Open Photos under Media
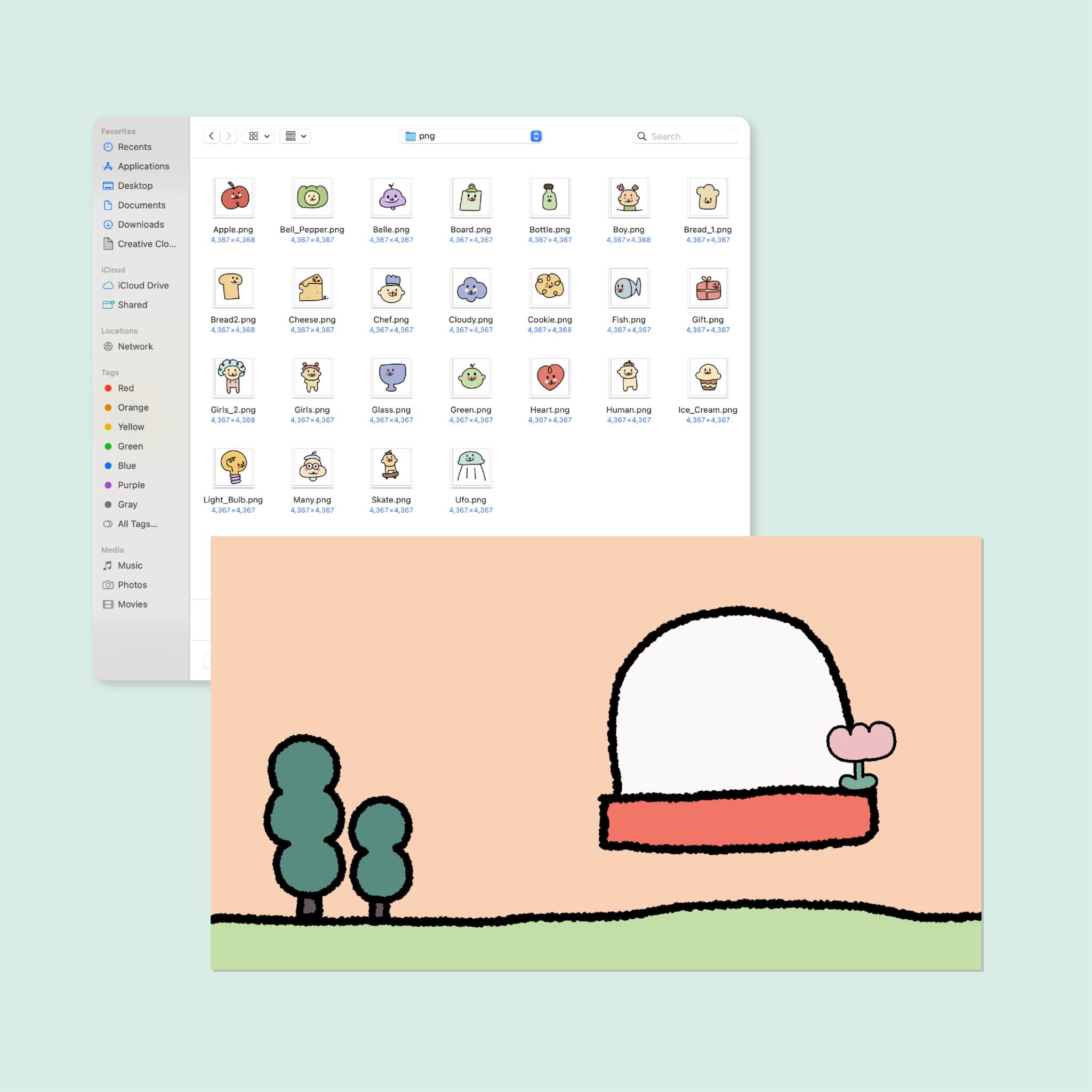This screenshot has width=1092, height=1092. 125,585
